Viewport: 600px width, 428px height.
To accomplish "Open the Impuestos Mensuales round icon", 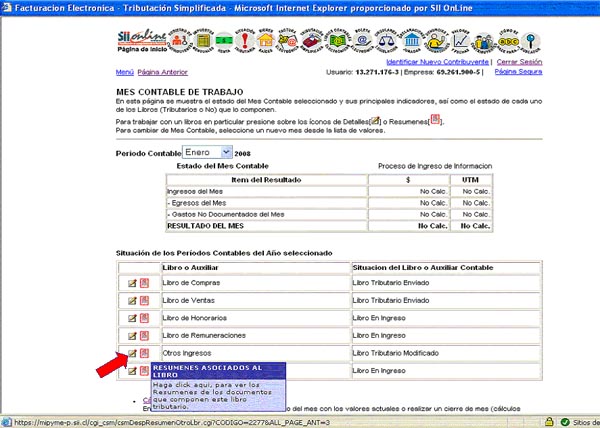I will (203, 41).
